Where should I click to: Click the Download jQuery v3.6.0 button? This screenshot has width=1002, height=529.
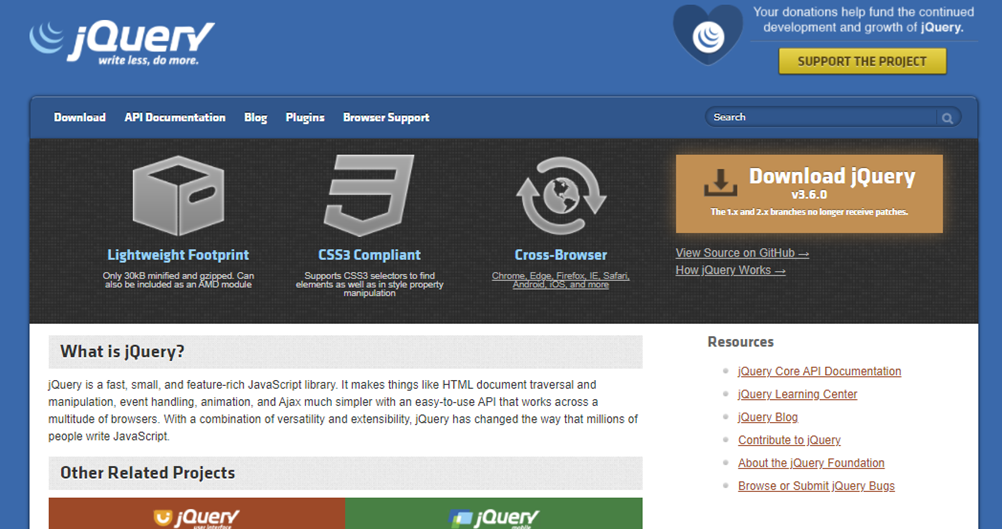(809, 193)
